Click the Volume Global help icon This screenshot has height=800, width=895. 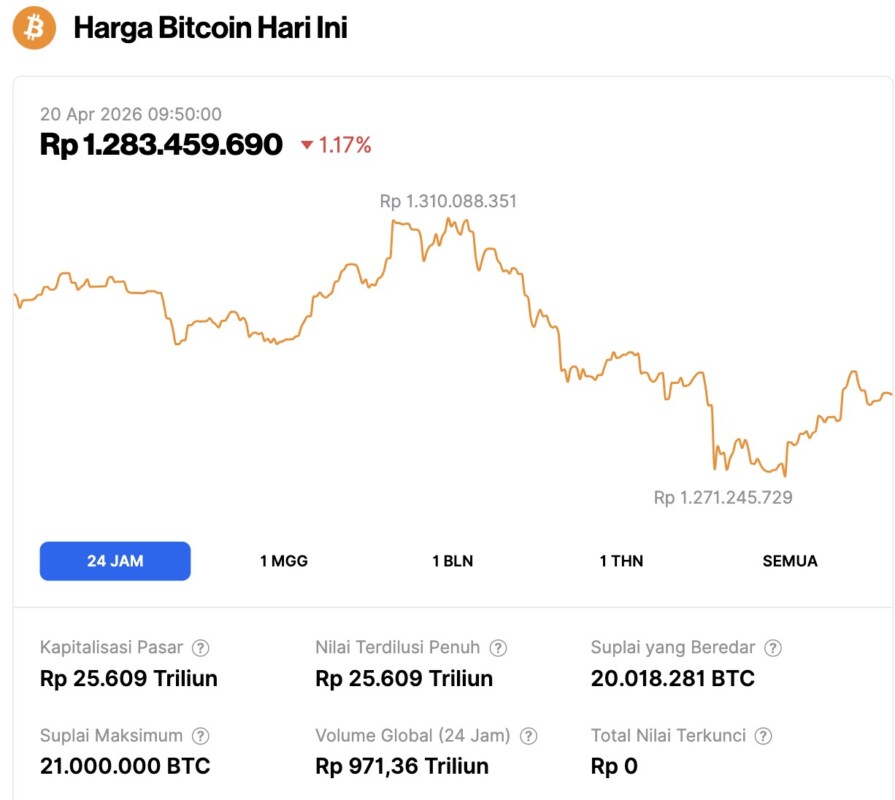[x=528, y=736]
